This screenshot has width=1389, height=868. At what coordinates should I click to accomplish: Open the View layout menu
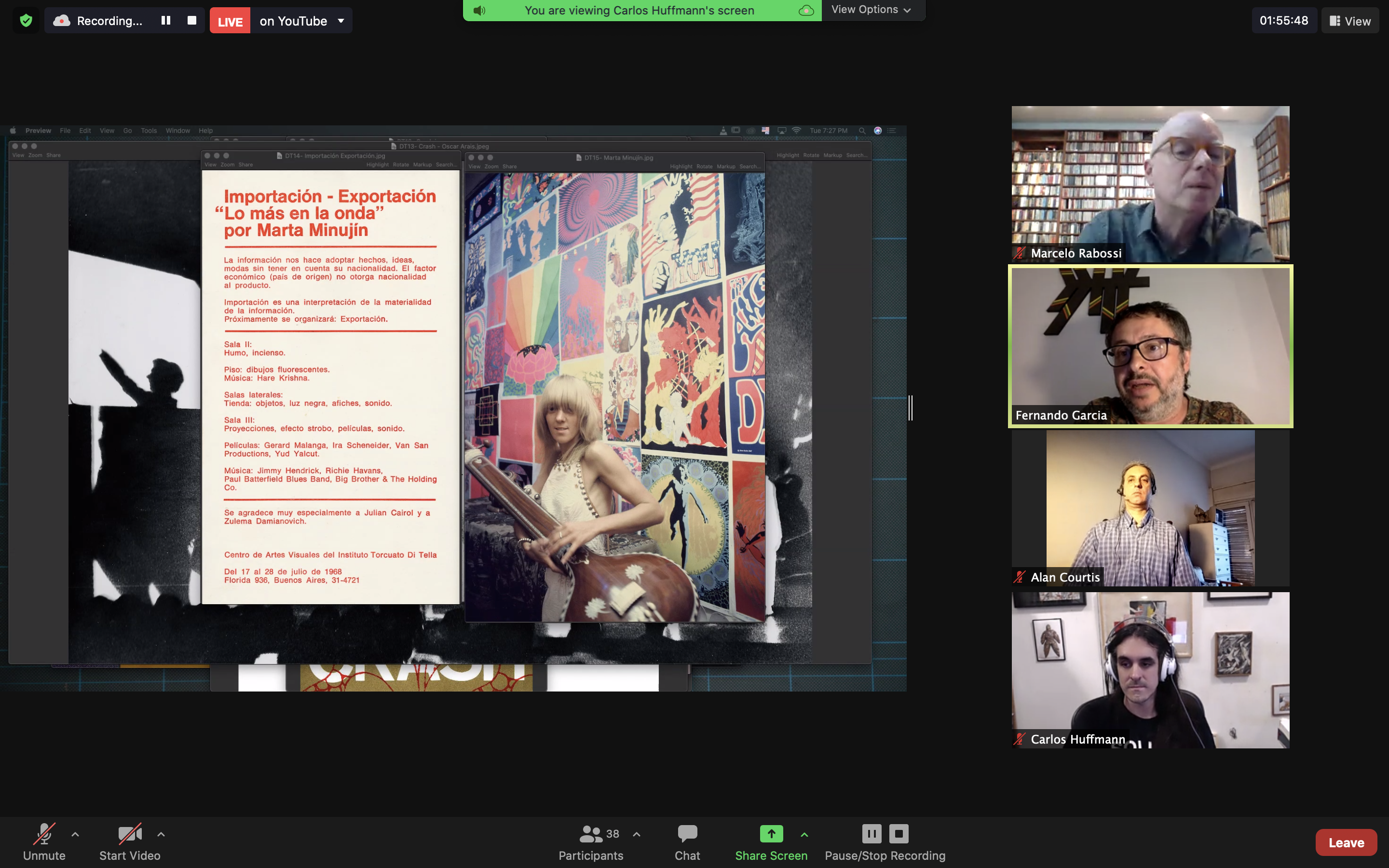click(x=1350, y=21)
